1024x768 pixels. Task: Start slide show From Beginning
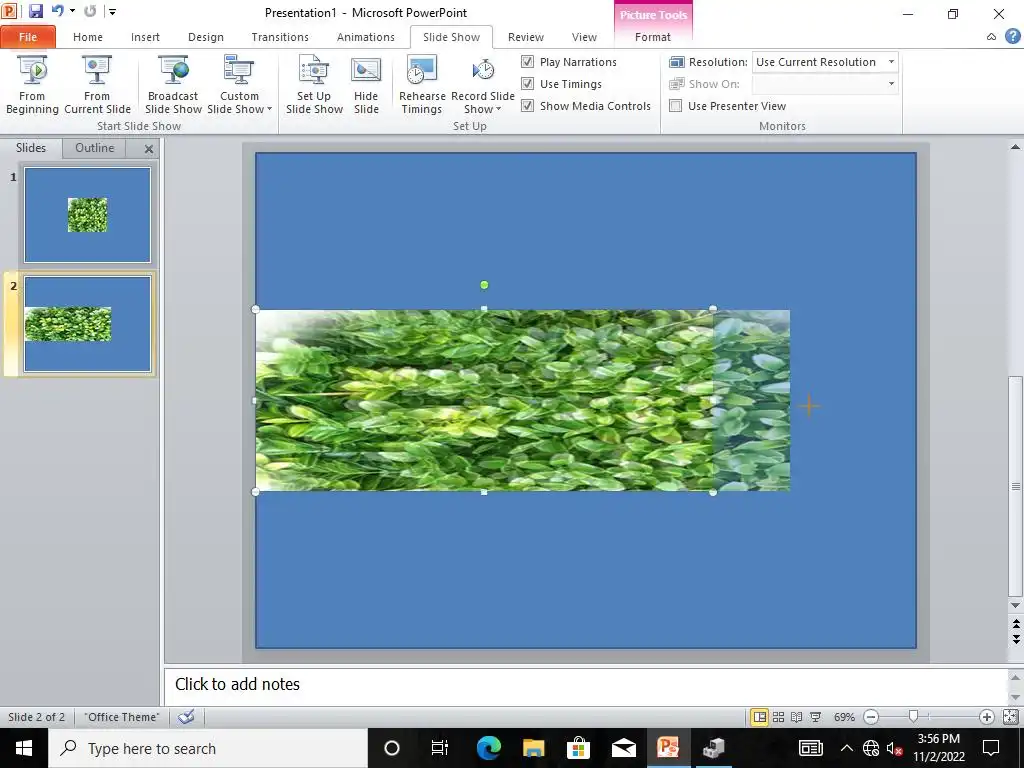[32, 85]
